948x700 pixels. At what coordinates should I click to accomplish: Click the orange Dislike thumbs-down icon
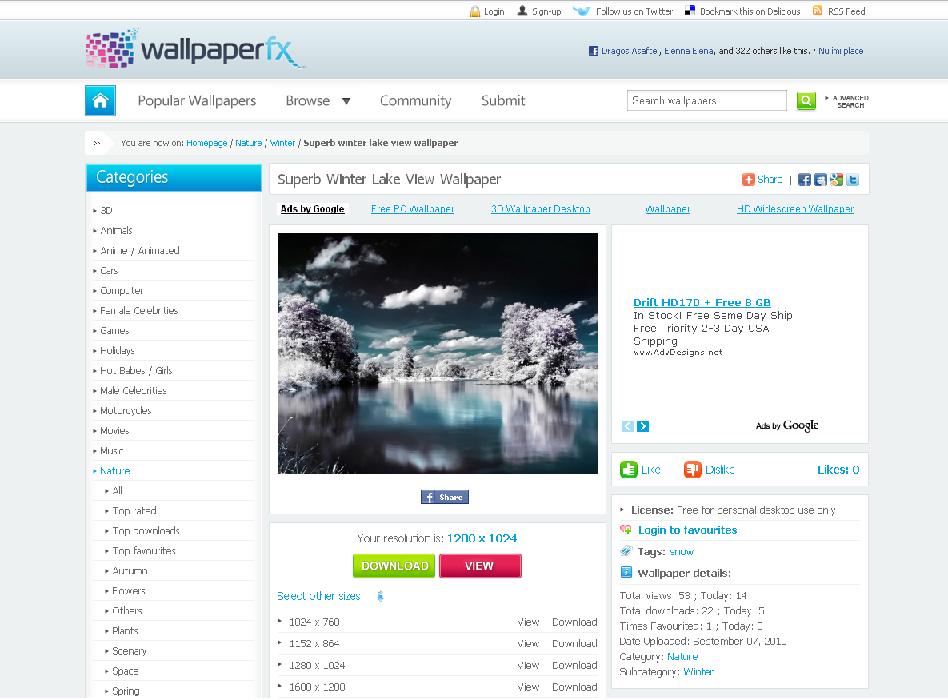692,469
